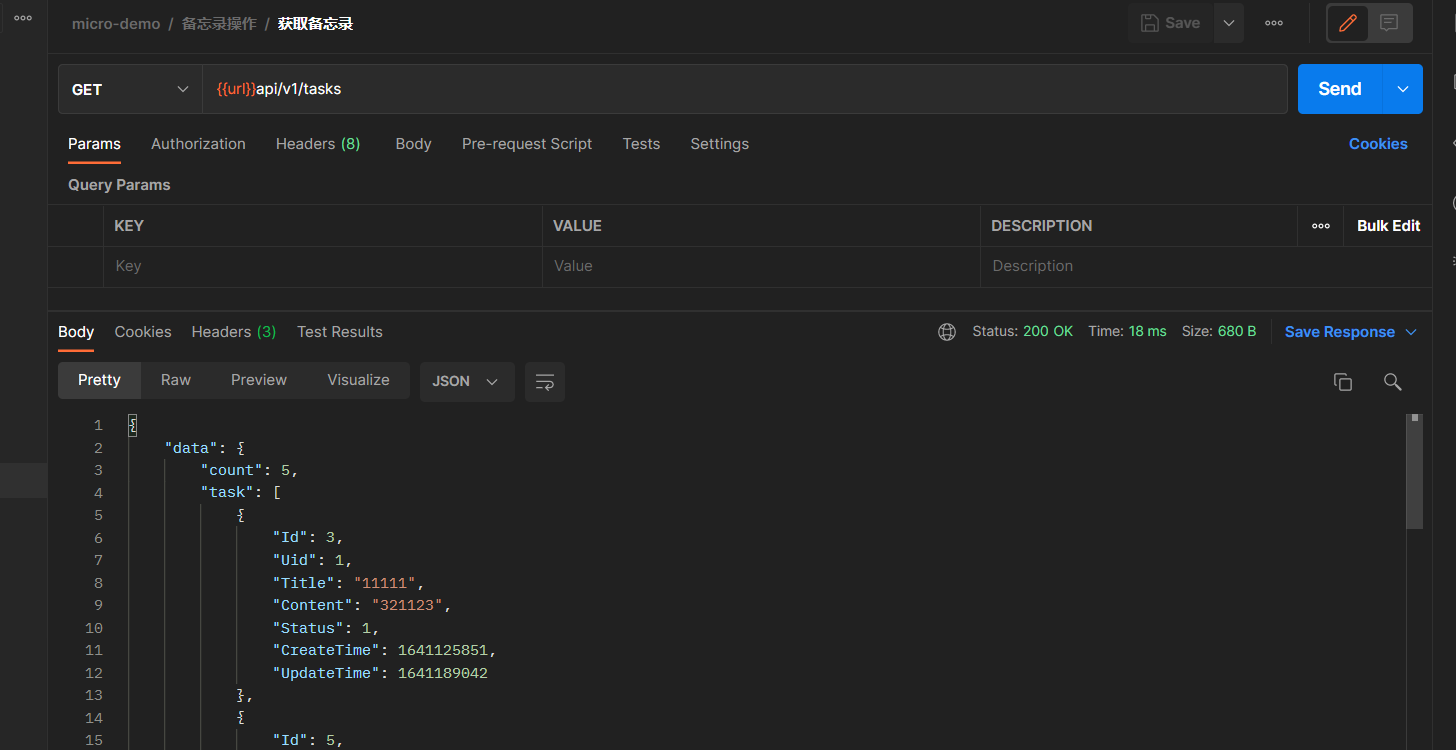Open the response Headers (3) tab
This screenshot has height=750, width=1456.
234,332
